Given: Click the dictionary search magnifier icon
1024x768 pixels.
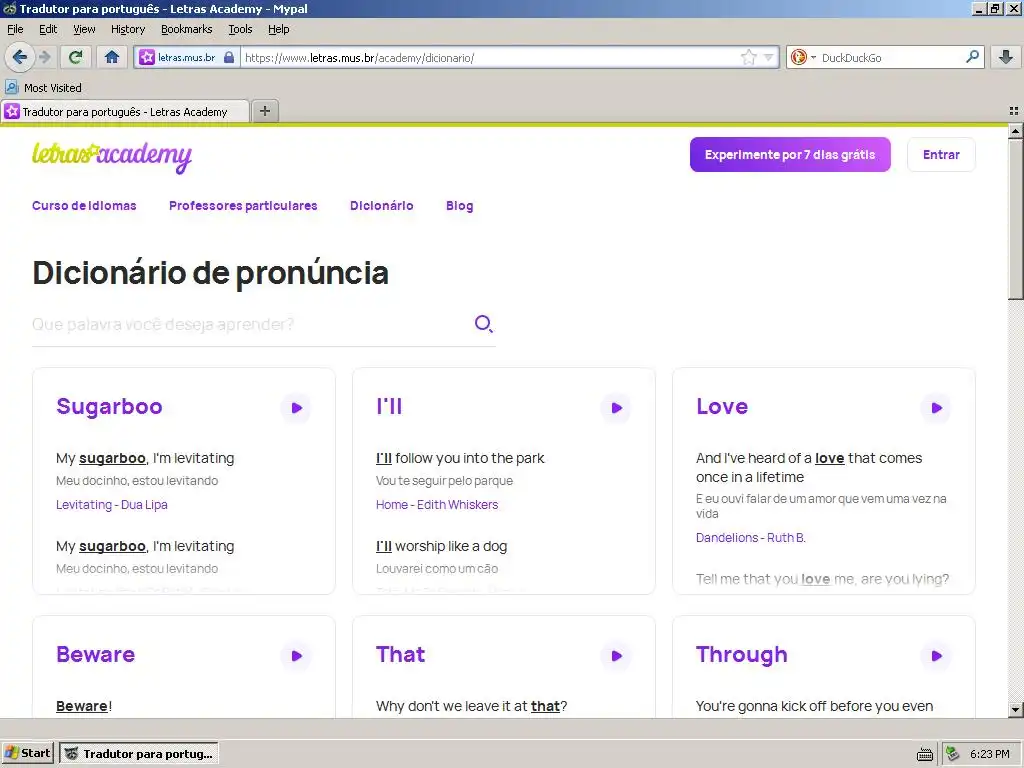Looking at the screenshot, I should pyautogui.click(x=483, y=324).
